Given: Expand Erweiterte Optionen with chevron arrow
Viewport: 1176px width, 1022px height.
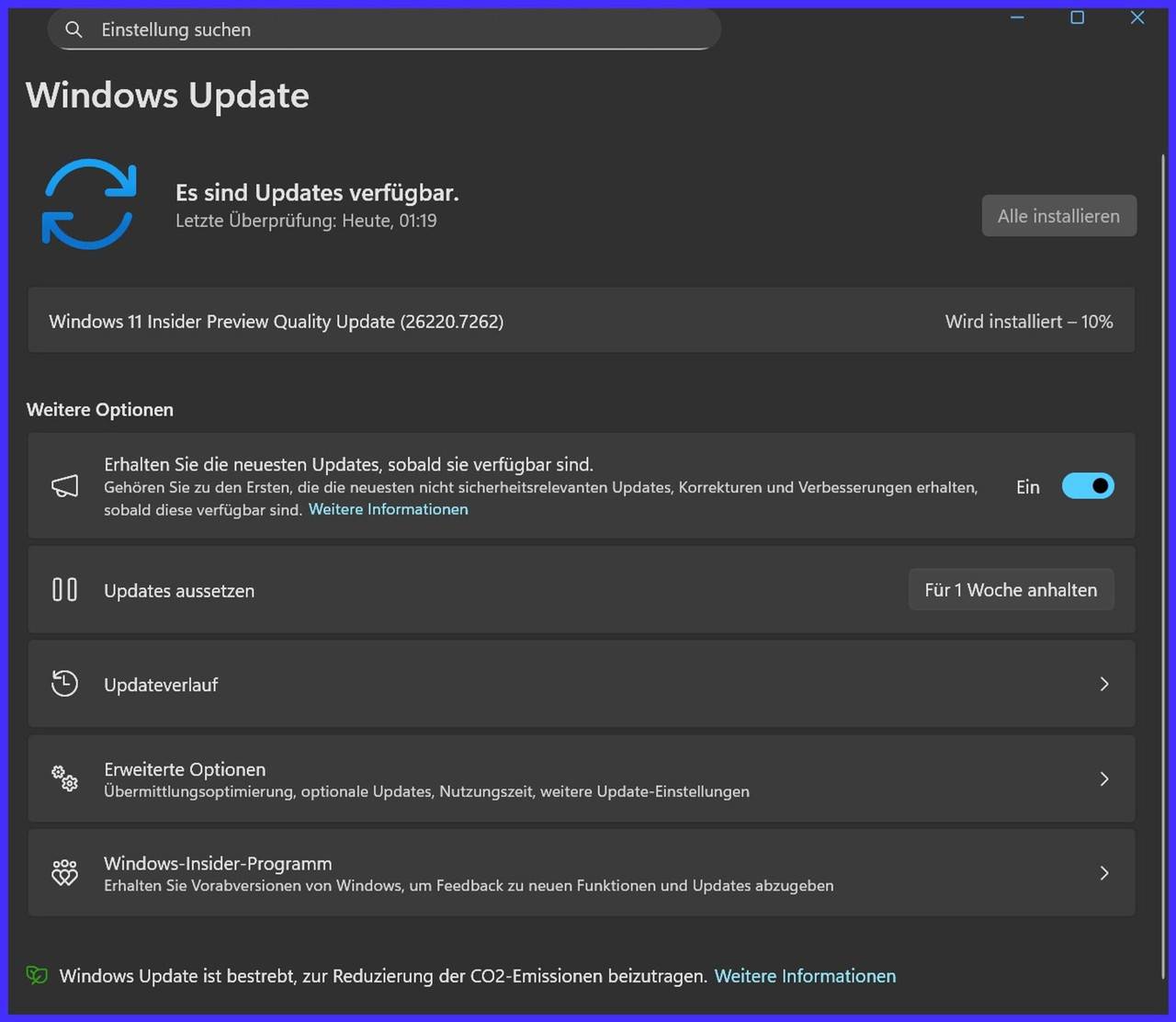Looking at the screenshot, I should pyautogui.click(x=1104, y=778).
